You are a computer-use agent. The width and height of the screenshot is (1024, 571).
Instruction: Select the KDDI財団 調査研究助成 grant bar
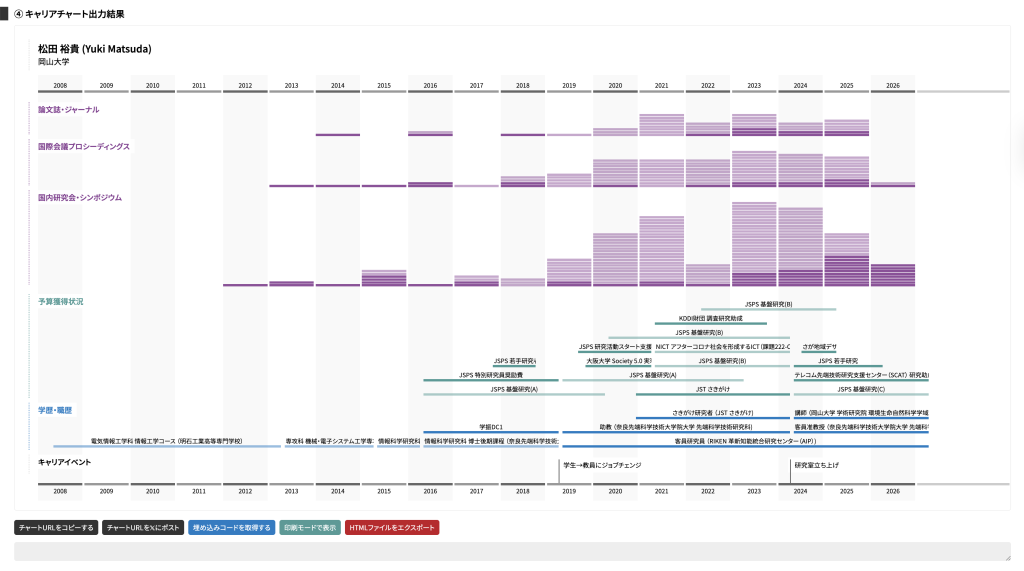pyautogui.click(x=710, y=319)
